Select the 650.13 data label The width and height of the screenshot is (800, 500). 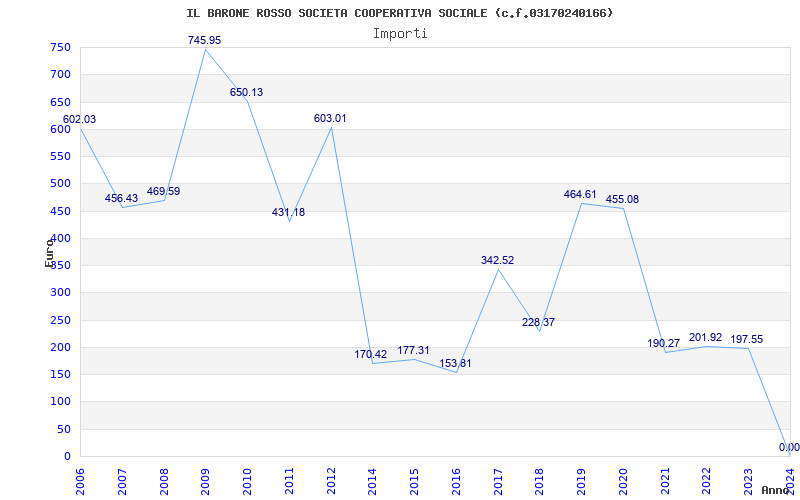(246, 92)
